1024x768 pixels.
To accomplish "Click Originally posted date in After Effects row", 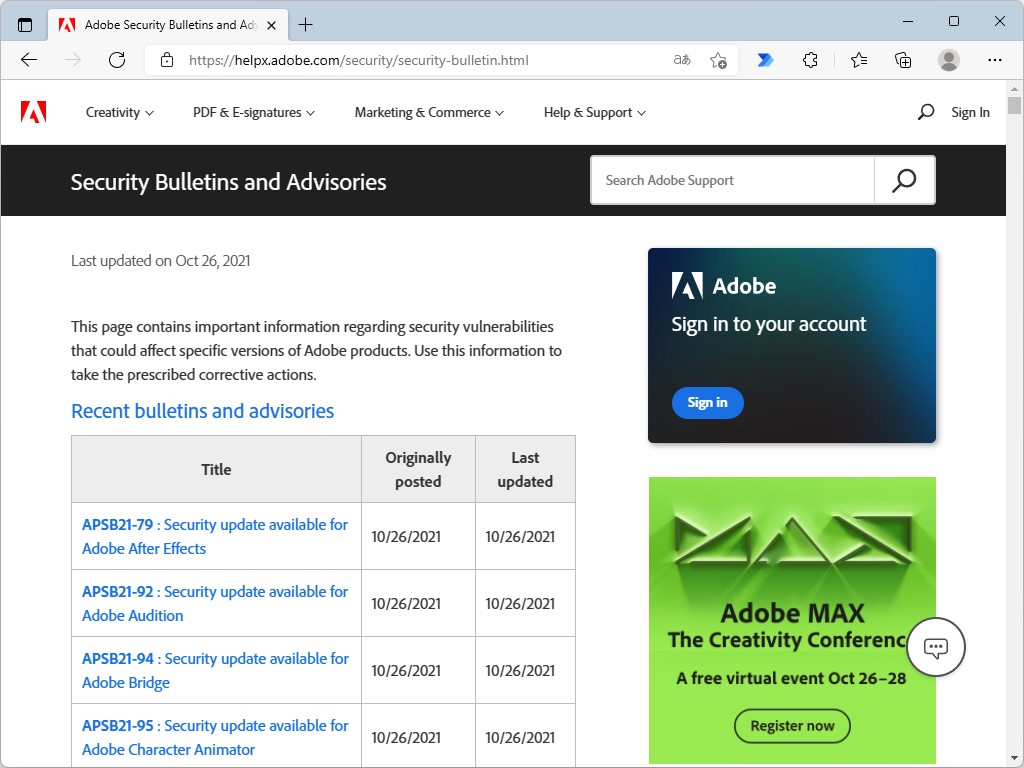I will [x=406, y=537].
